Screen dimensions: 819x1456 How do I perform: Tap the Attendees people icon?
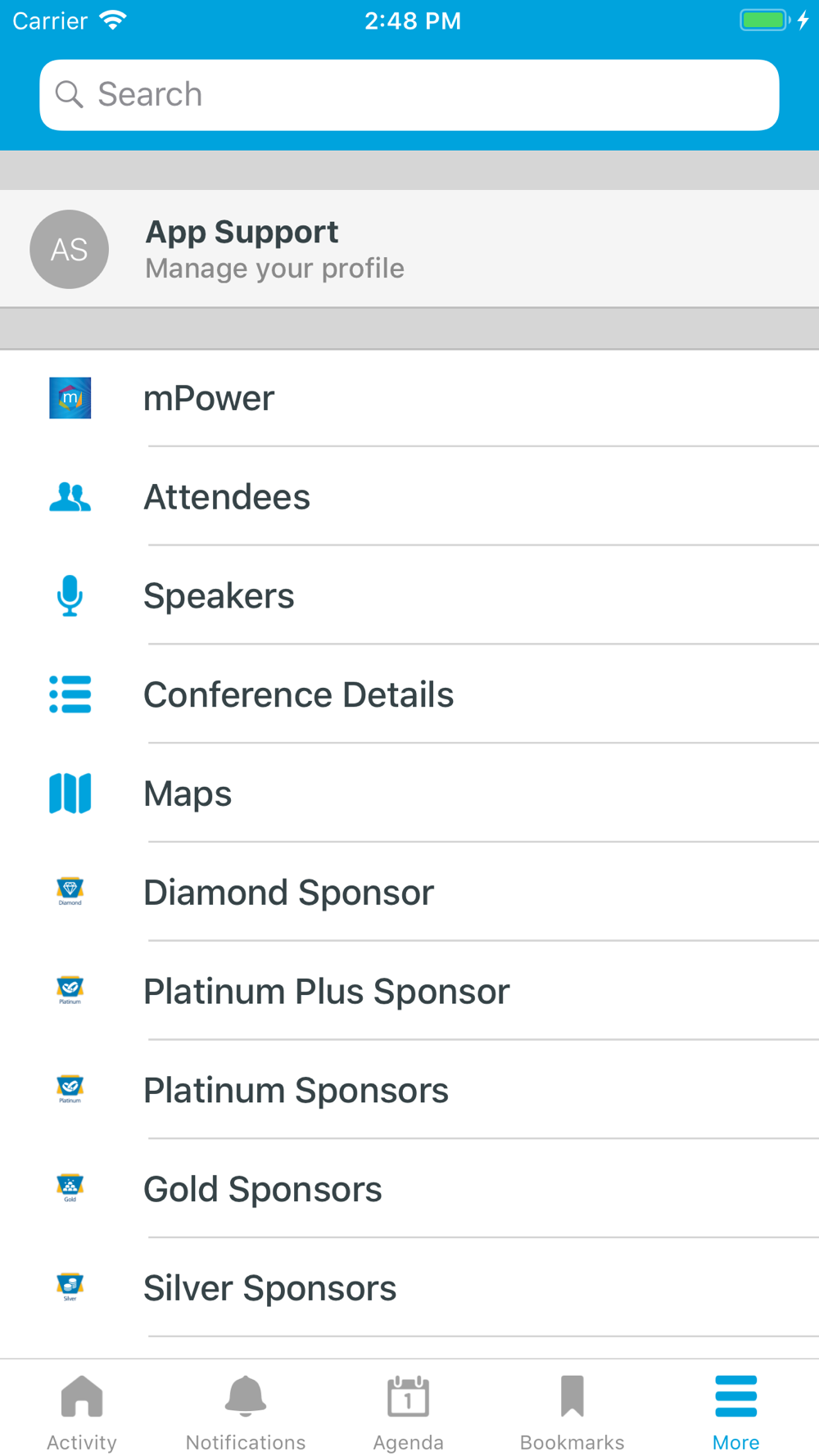pos(70,497)
